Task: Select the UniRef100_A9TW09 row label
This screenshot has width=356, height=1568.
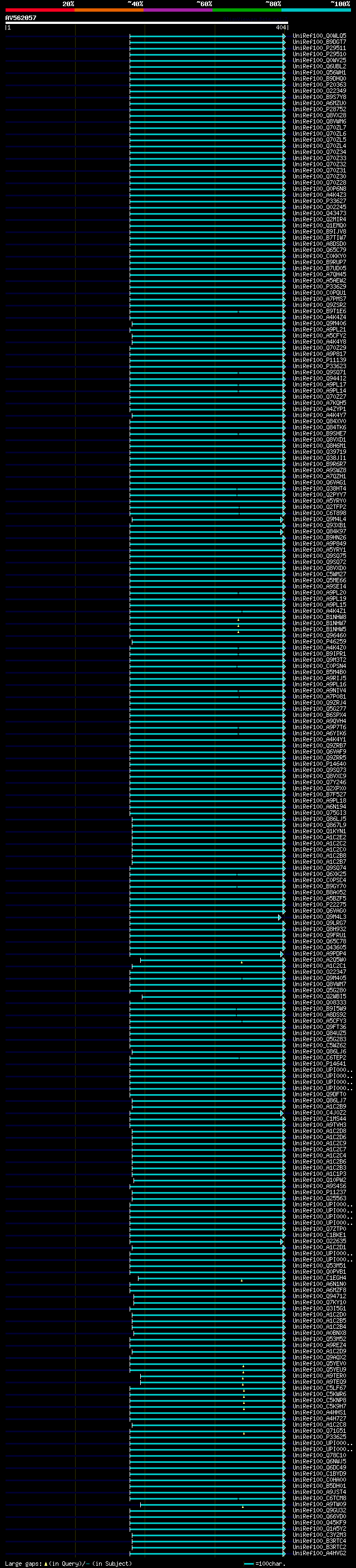Action: point(319,1504)
